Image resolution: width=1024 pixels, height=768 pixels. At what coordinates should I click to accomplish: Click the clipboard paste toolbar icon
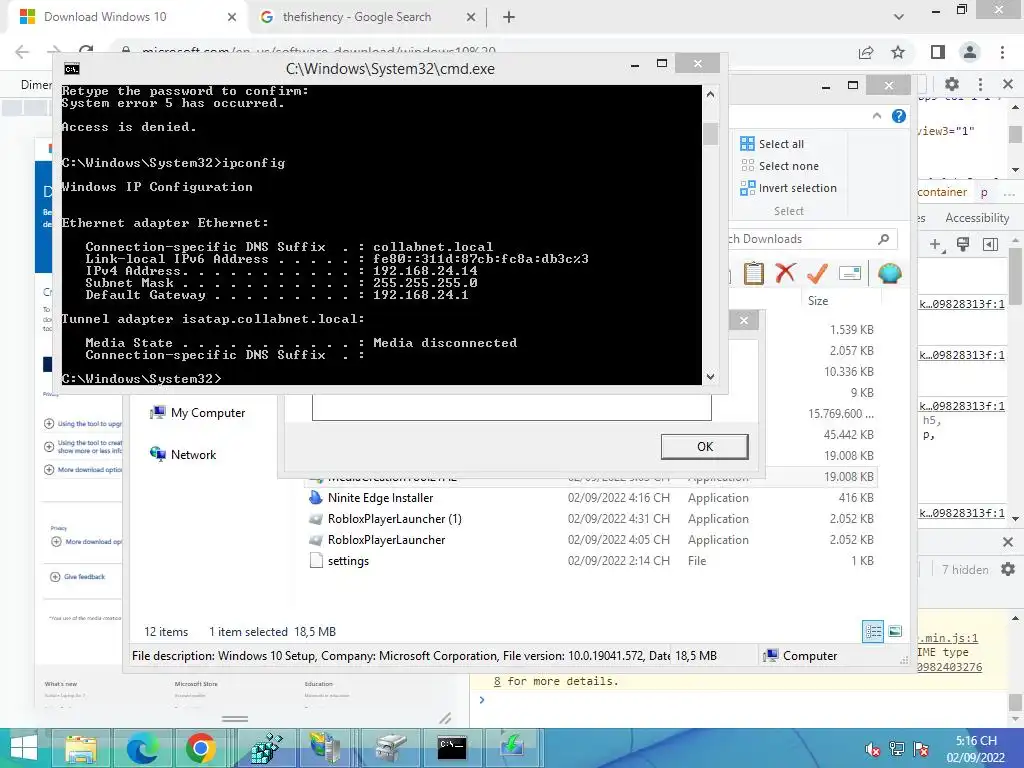[754, 273]
